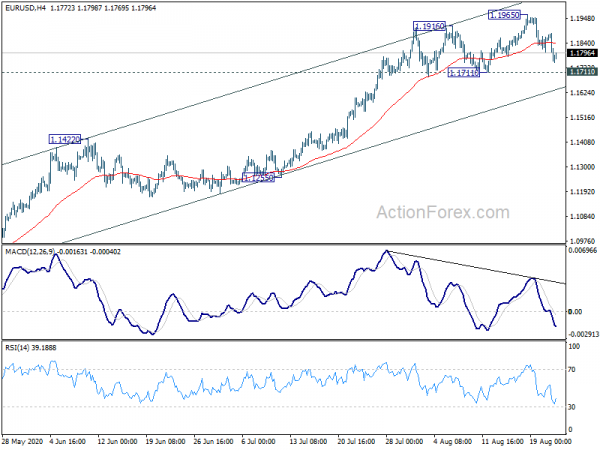Viewport: 600px width, 450px height.
Task: Select the 1.19160 high price label
Action: coord(430,26)
